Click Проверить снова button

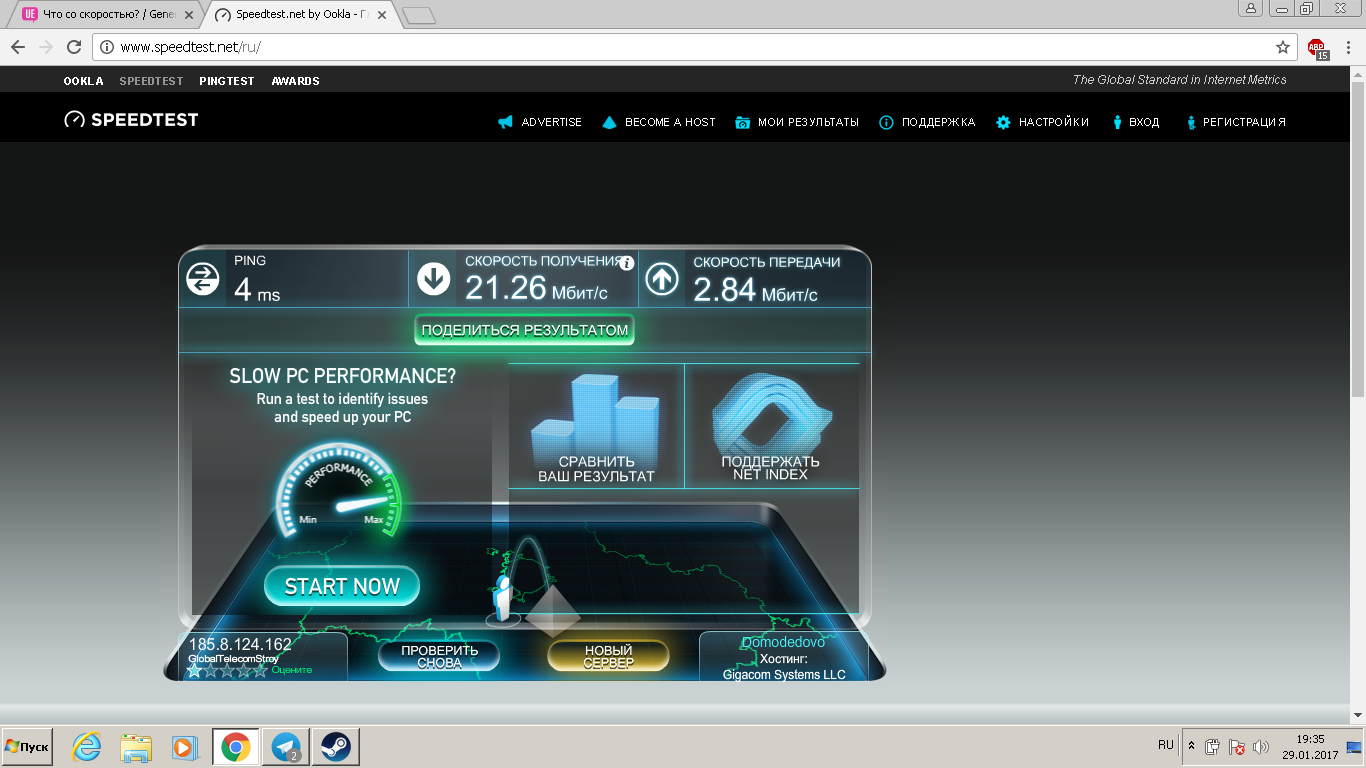pyautogui.click(x=439, y=656)
